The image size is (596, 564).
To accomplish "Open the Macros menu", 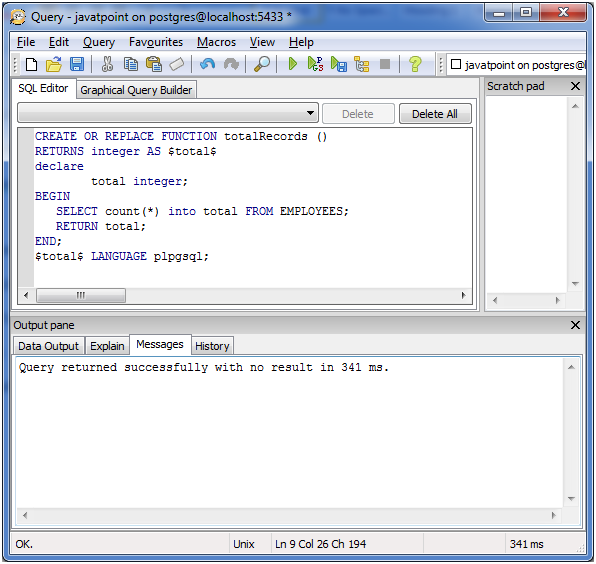I will pos(216,42).
